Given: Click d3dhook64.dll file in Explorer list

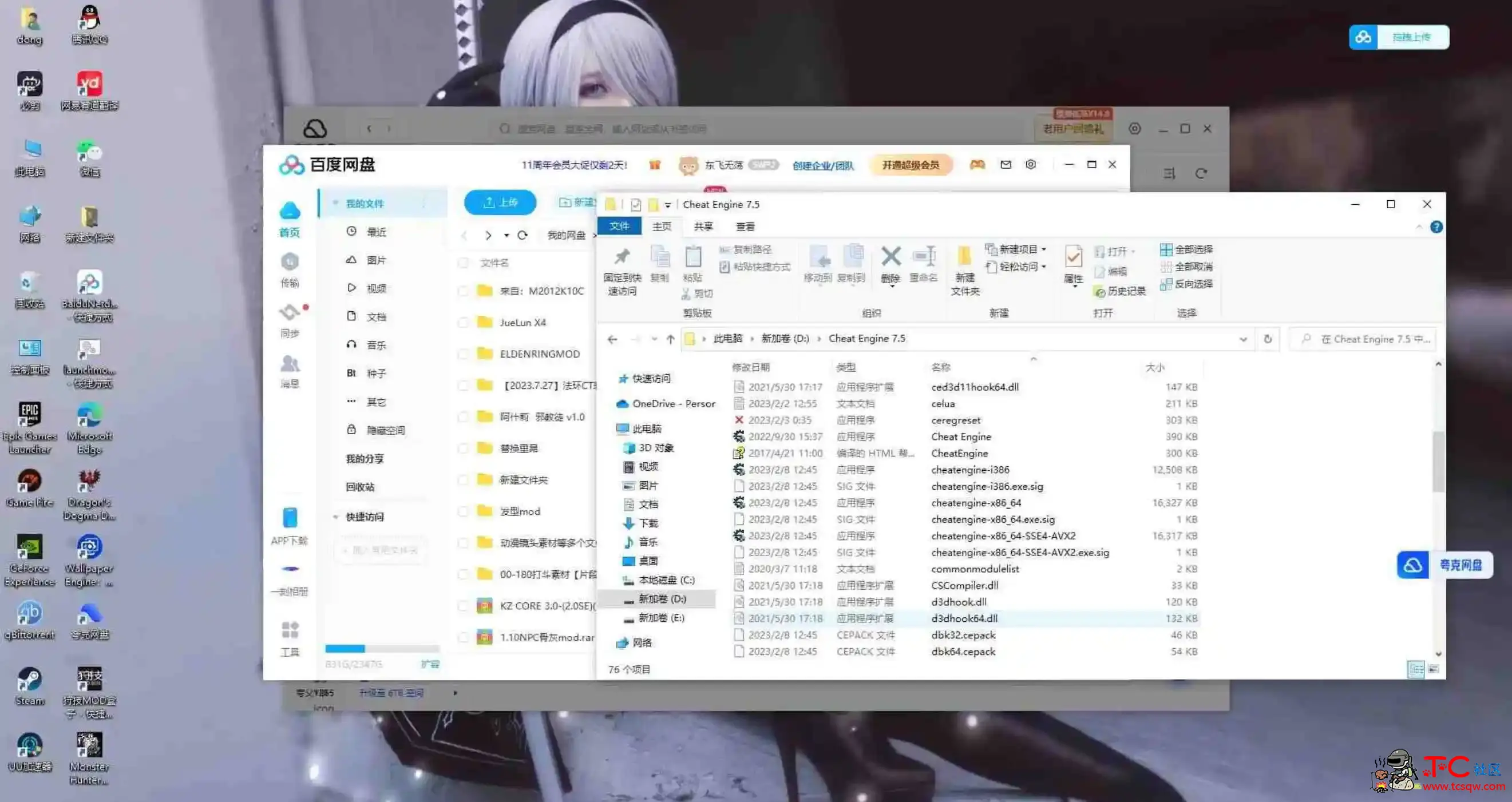Looking at the screenshot, I should 964,618.
